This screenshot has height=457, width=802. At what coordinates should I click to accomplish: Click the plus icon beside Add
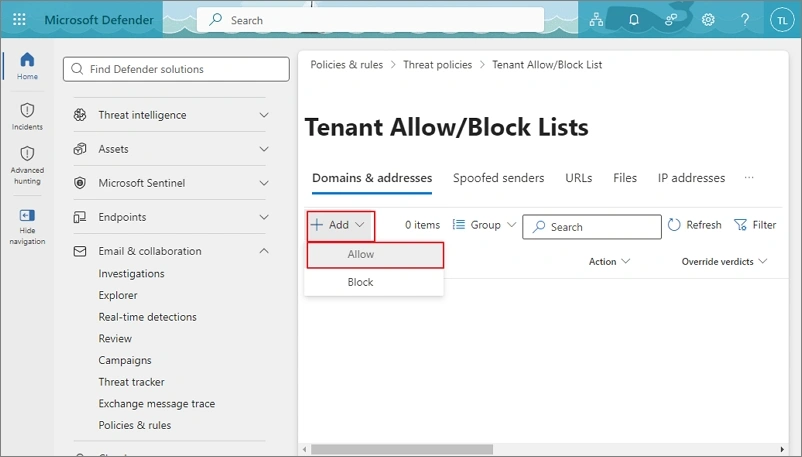(x=317, y=225)
